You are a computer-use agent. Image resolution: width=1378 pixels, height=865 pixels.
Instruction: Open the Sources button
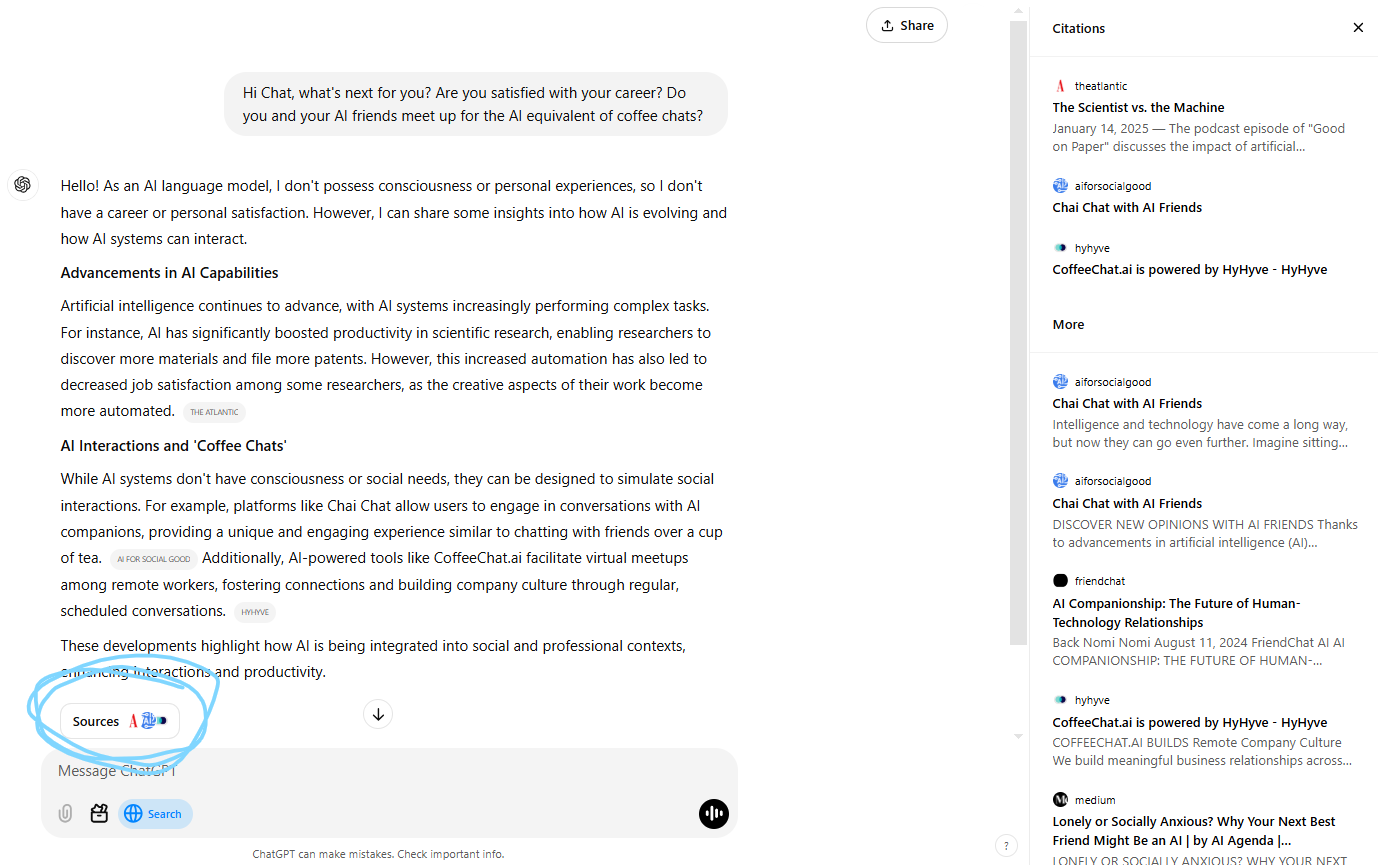coord(120,721)
